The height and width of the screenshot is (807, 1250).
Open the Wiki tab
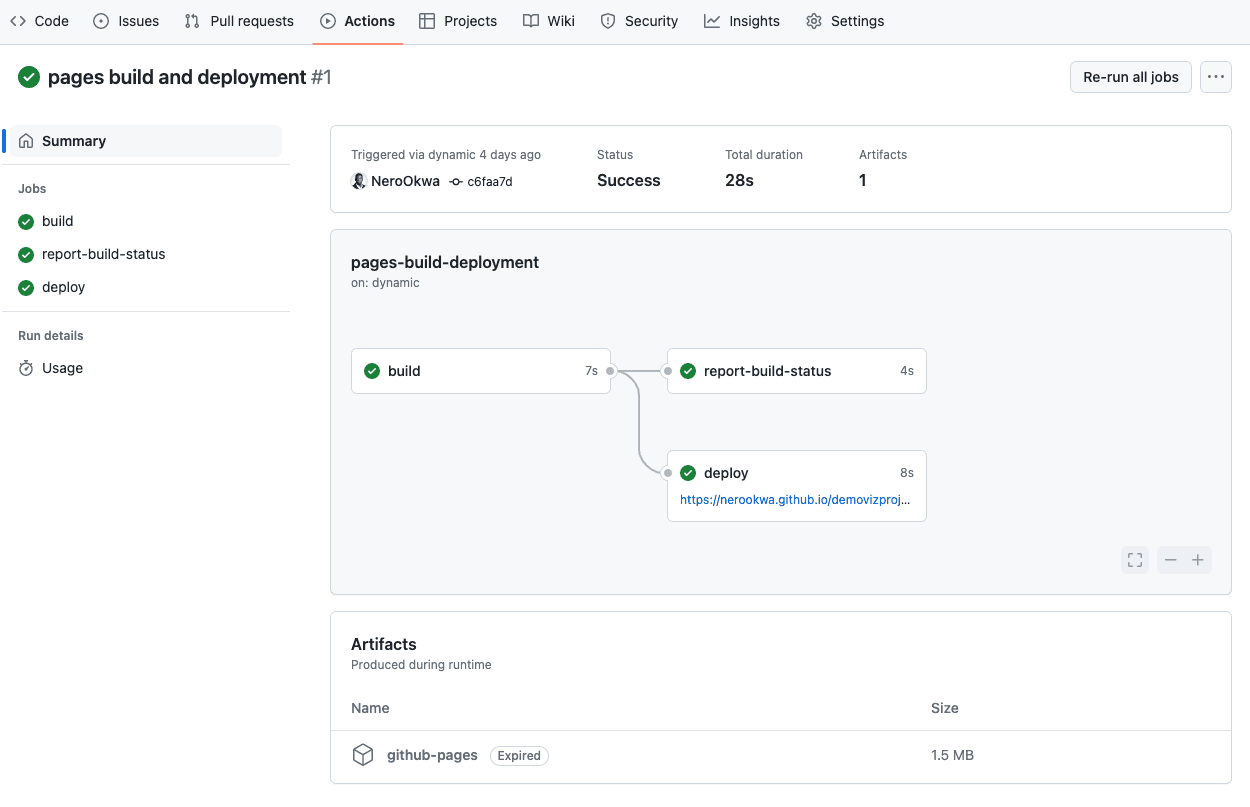coord(549,21)
